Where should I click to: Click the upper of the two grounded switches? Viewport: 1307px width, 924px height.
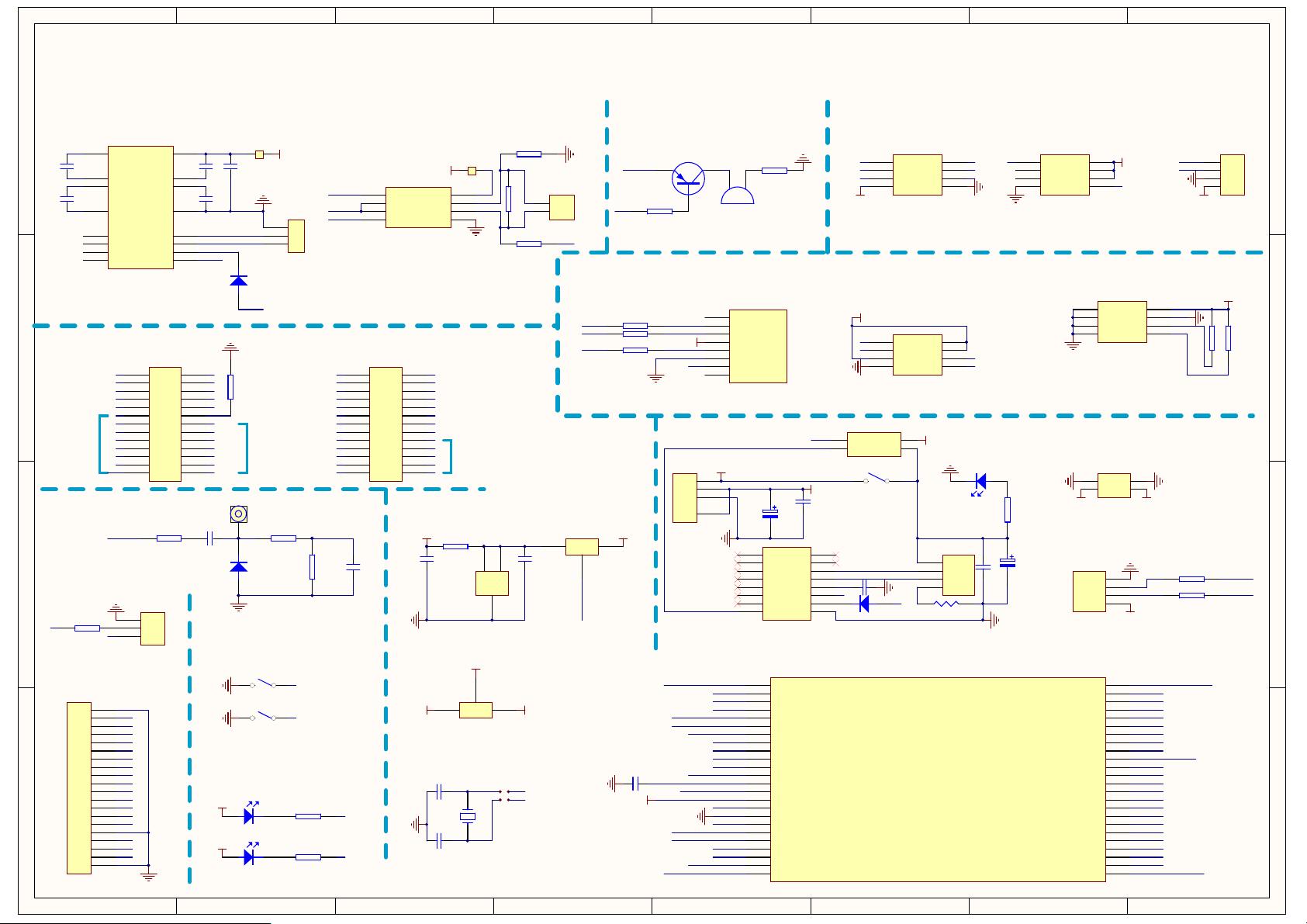pos(264,684)
